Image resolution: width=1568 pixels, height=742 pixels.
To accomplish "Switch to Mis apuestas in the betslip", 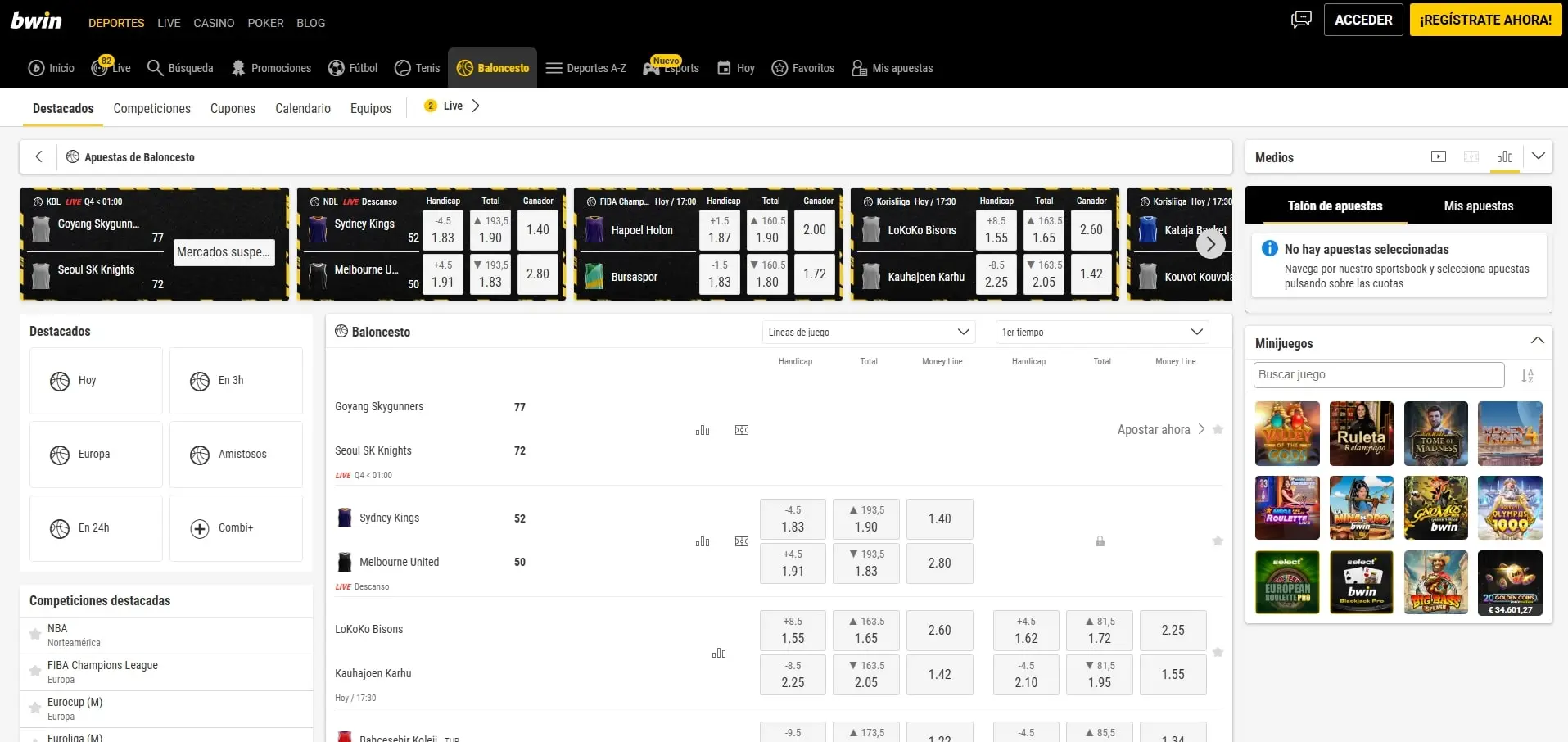I will pos(1480,206).
